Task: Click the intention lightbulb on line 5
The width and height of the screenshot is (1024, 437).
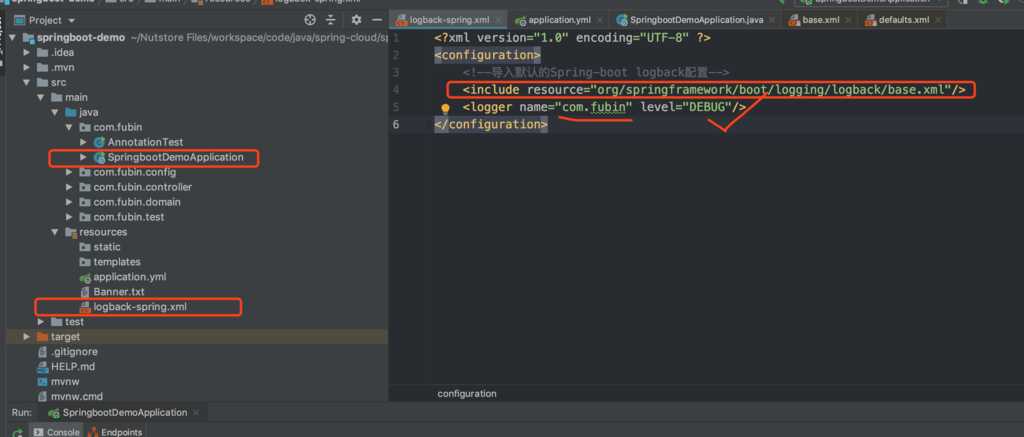Action: (445, 108)
